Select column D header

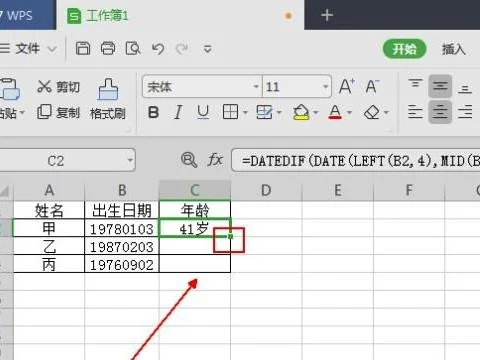coord(266,191)
